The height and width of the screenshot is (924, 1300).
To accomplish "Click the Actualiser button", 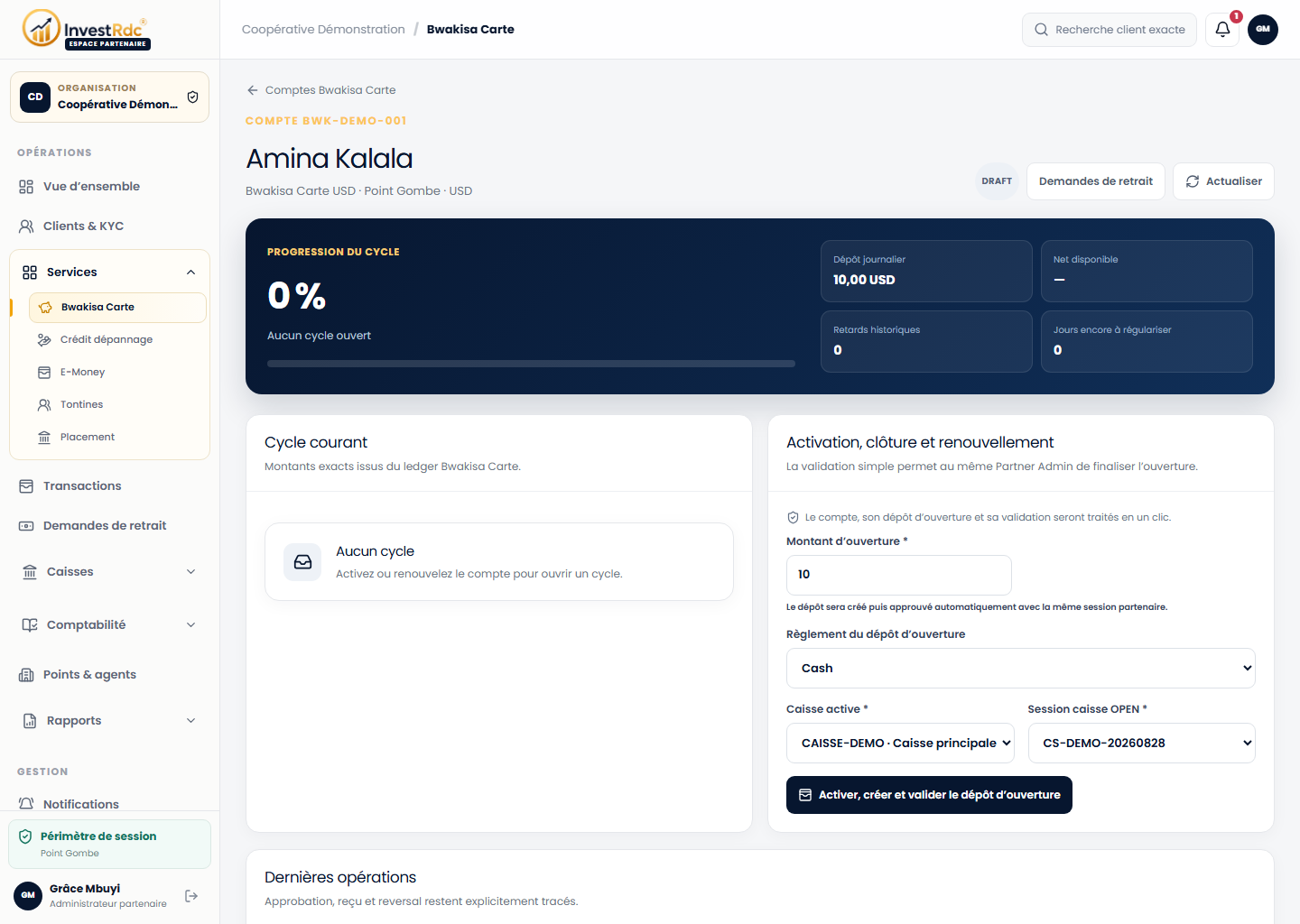I will 1223,181.
